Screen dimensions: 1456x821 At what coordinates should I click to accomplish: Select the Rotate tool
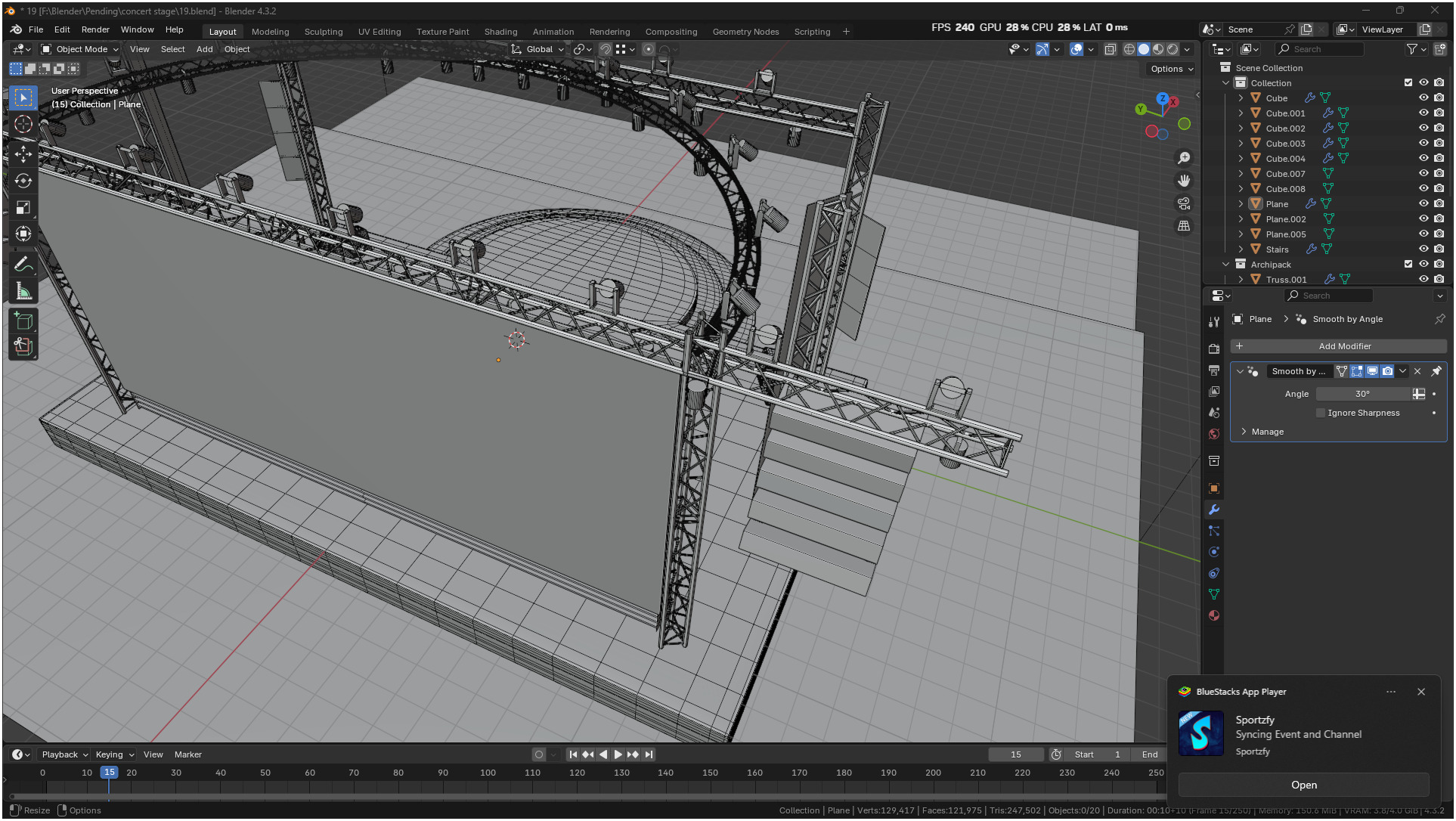pos(23,181)
